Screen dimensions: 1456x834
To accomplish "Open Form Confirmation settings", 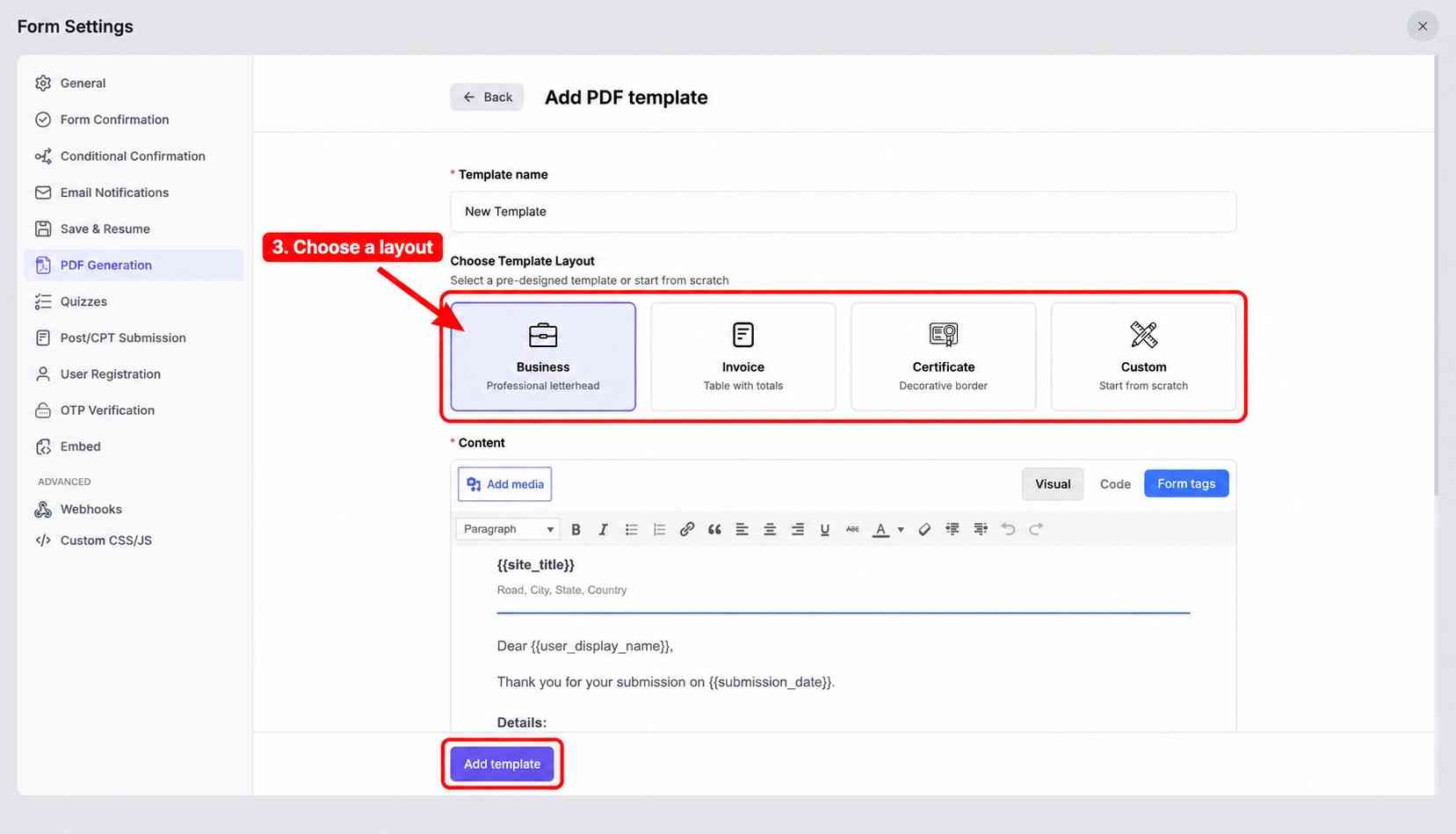I will tap(134, 120).
